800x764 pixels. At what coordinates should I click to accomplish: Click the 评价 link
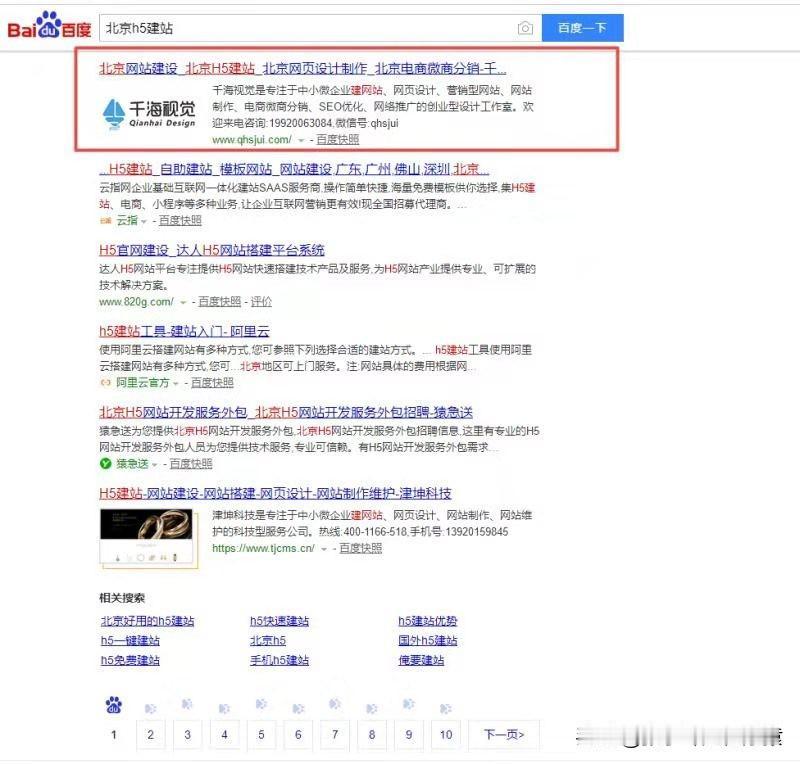pyautogui.click(x=261, y=302)
